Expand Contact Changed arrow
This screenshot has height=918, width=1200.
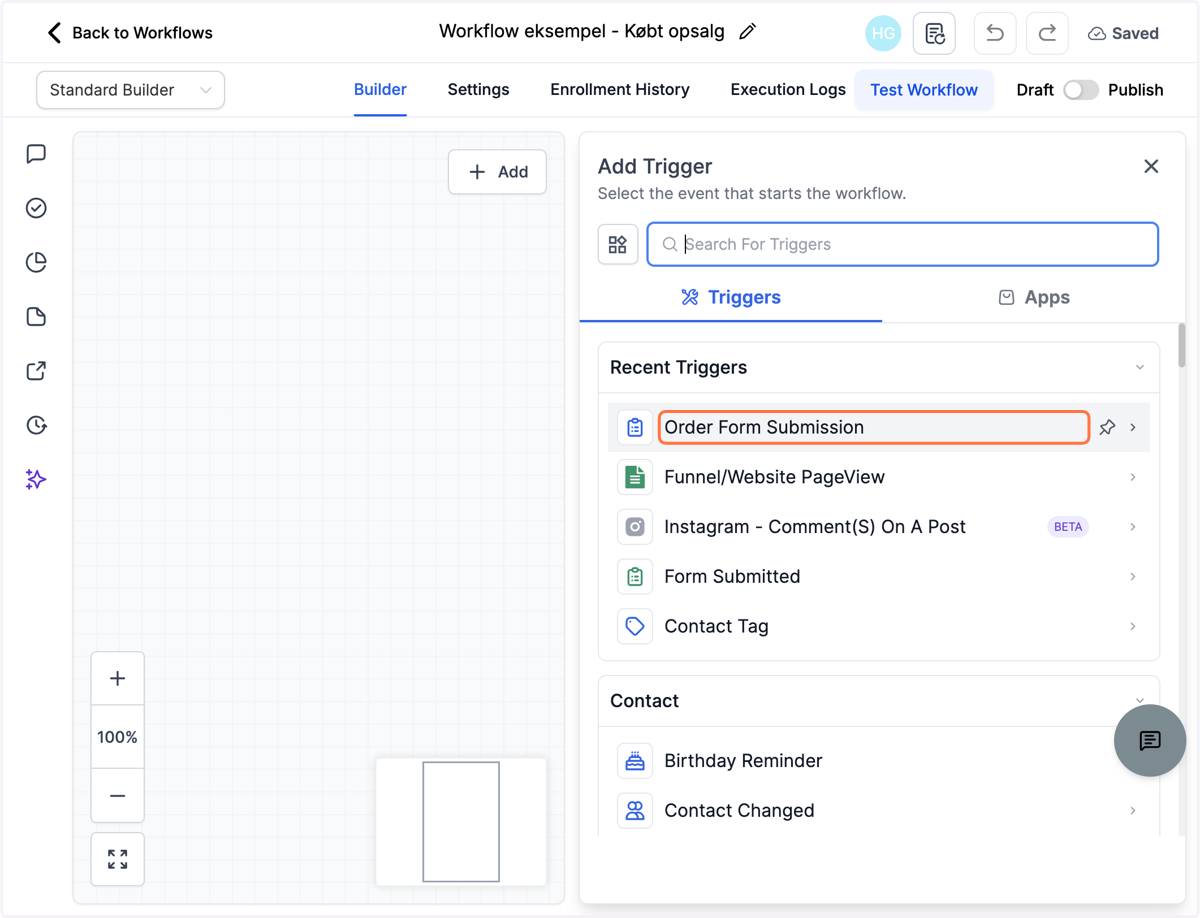(1133, 811)
